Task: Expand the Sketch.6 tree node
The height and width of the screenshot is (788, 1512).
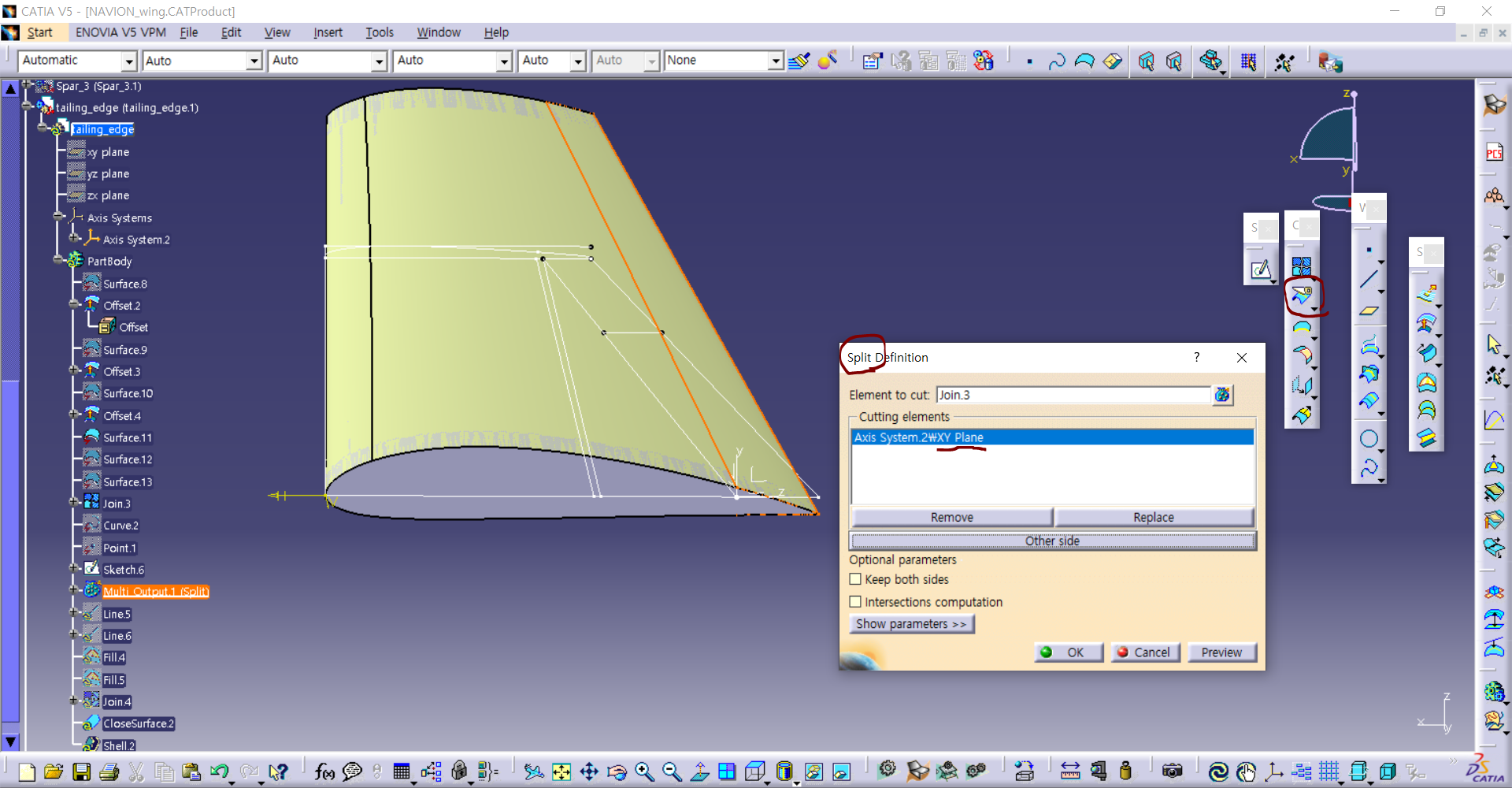Action: pyautogui.click(x=74, y=568)
